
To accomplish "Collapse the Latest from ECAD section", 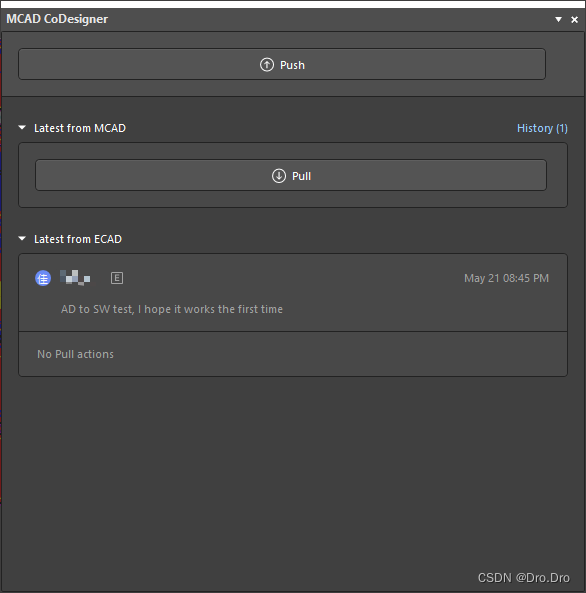I will click(x=22, y=239).
